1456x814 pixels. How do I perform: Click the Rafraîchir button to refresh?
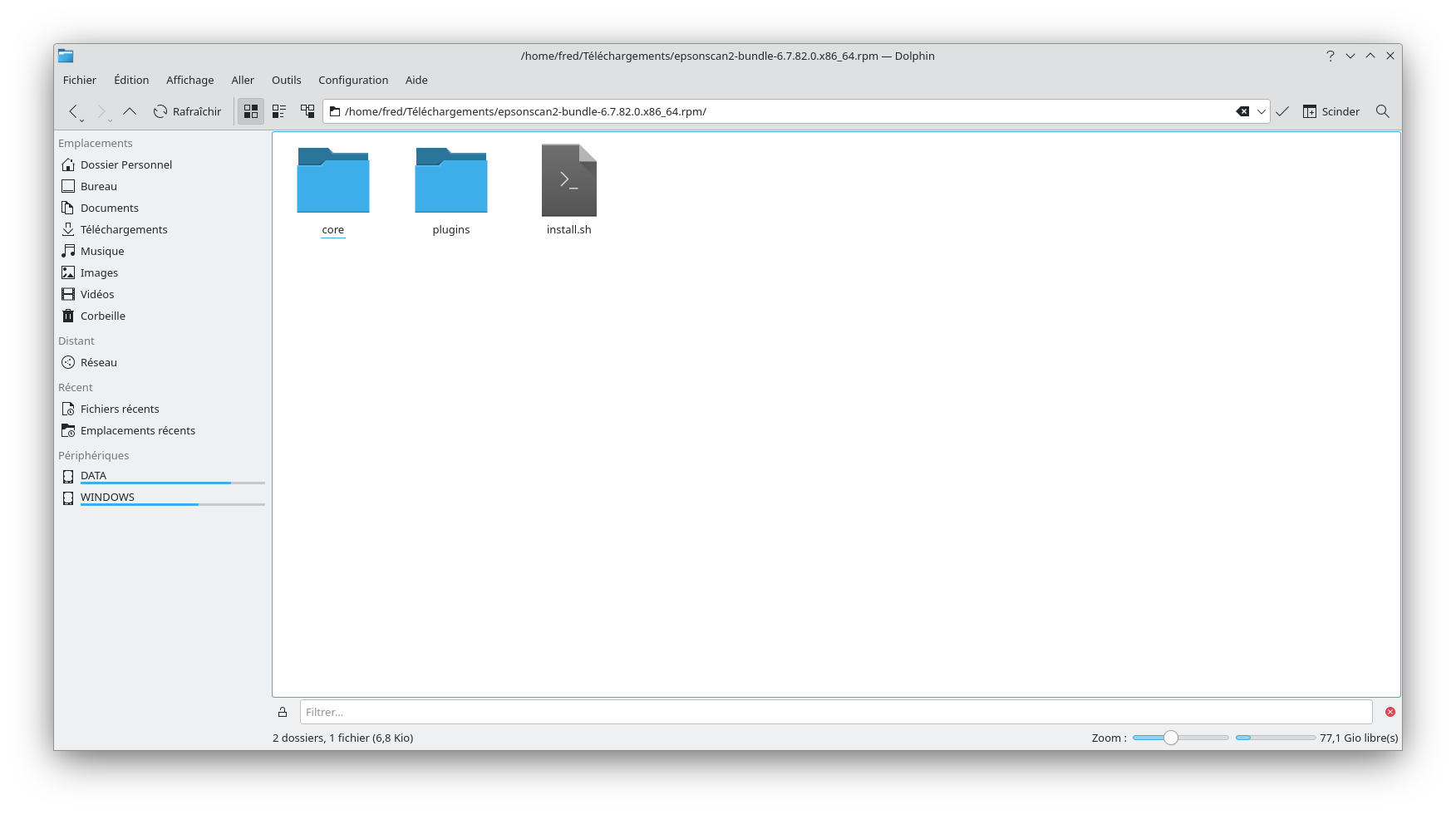187,110
